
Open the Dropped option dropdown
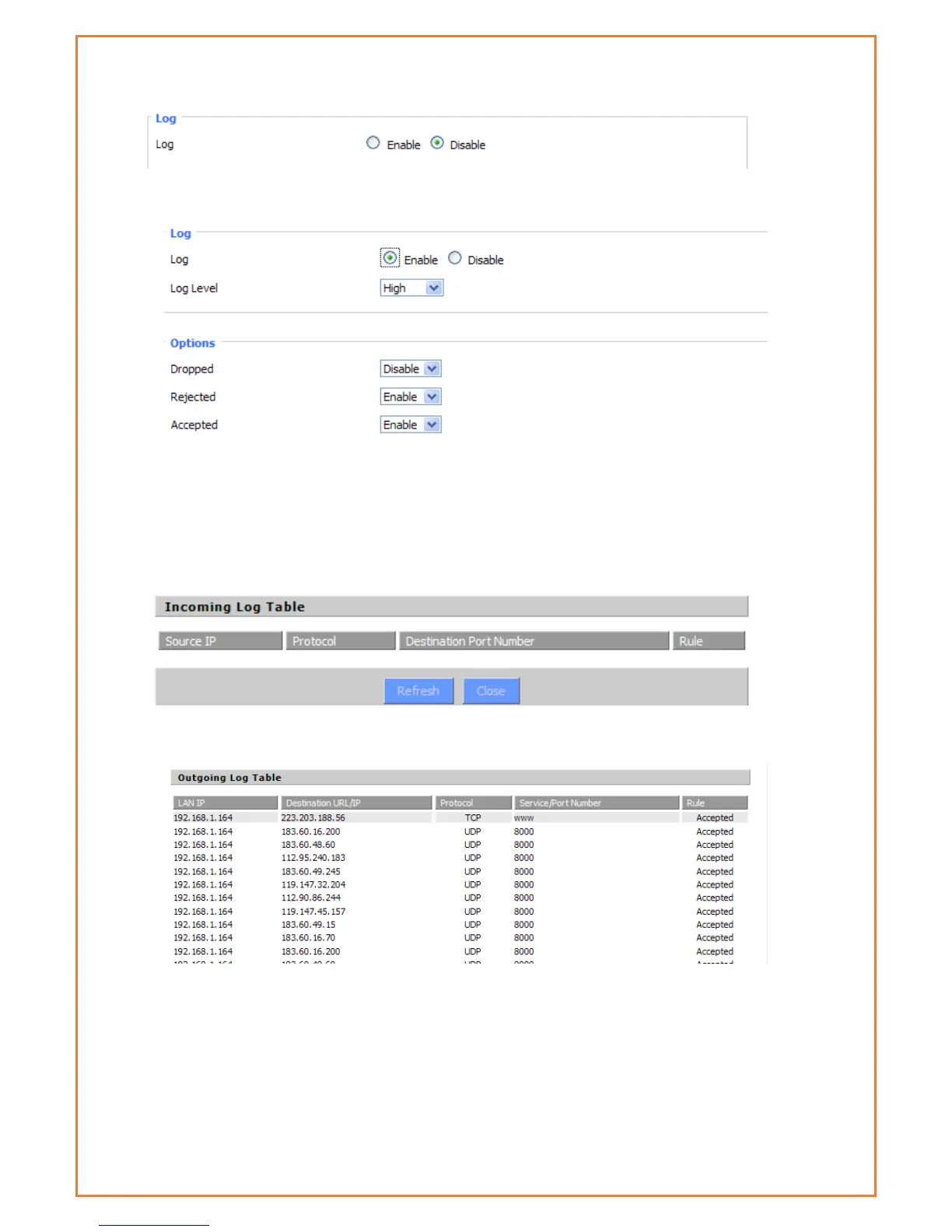[x=411, y=369]
